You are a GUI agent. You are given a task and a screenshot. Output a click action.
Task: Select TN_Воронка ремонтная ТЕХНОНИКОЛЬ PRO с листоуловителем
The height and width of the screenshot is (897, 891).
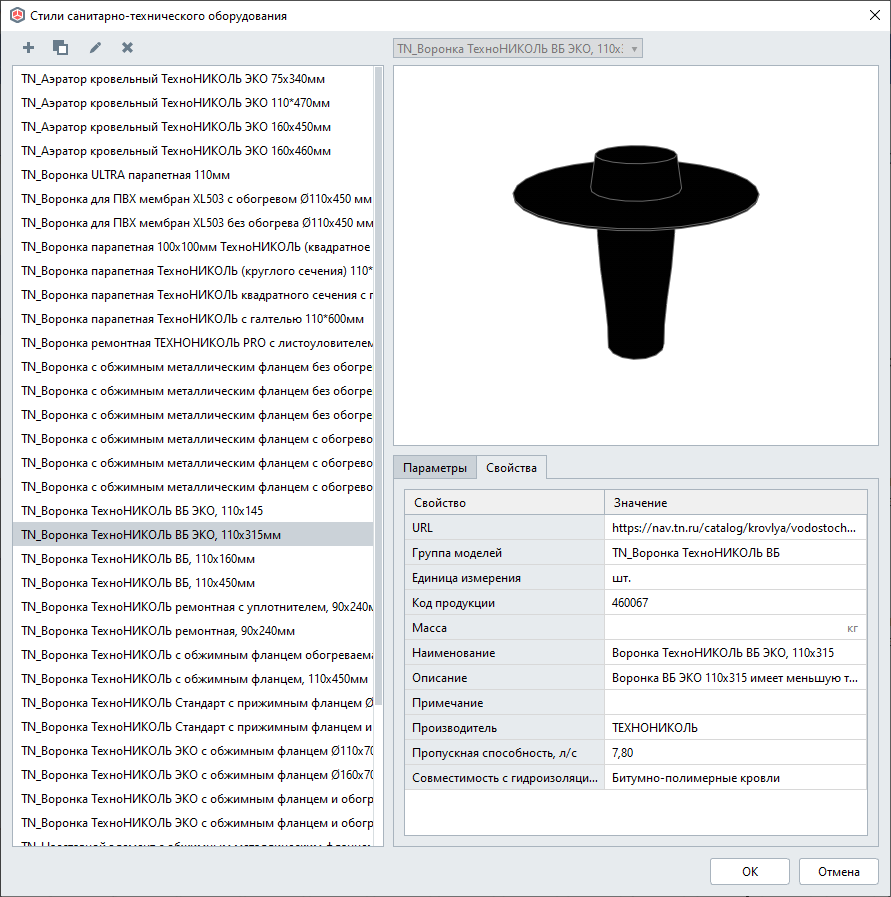click(x=193, y=343)
